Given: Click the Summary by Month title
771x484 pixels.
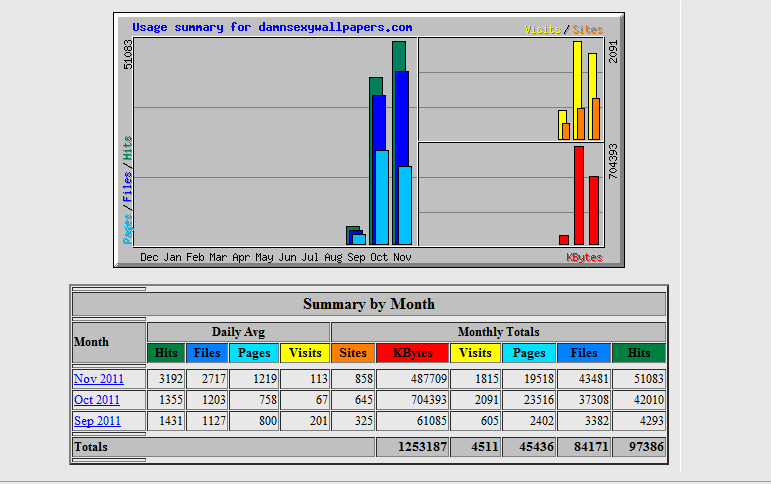Looking at the screenshot, I should [369, 304].
